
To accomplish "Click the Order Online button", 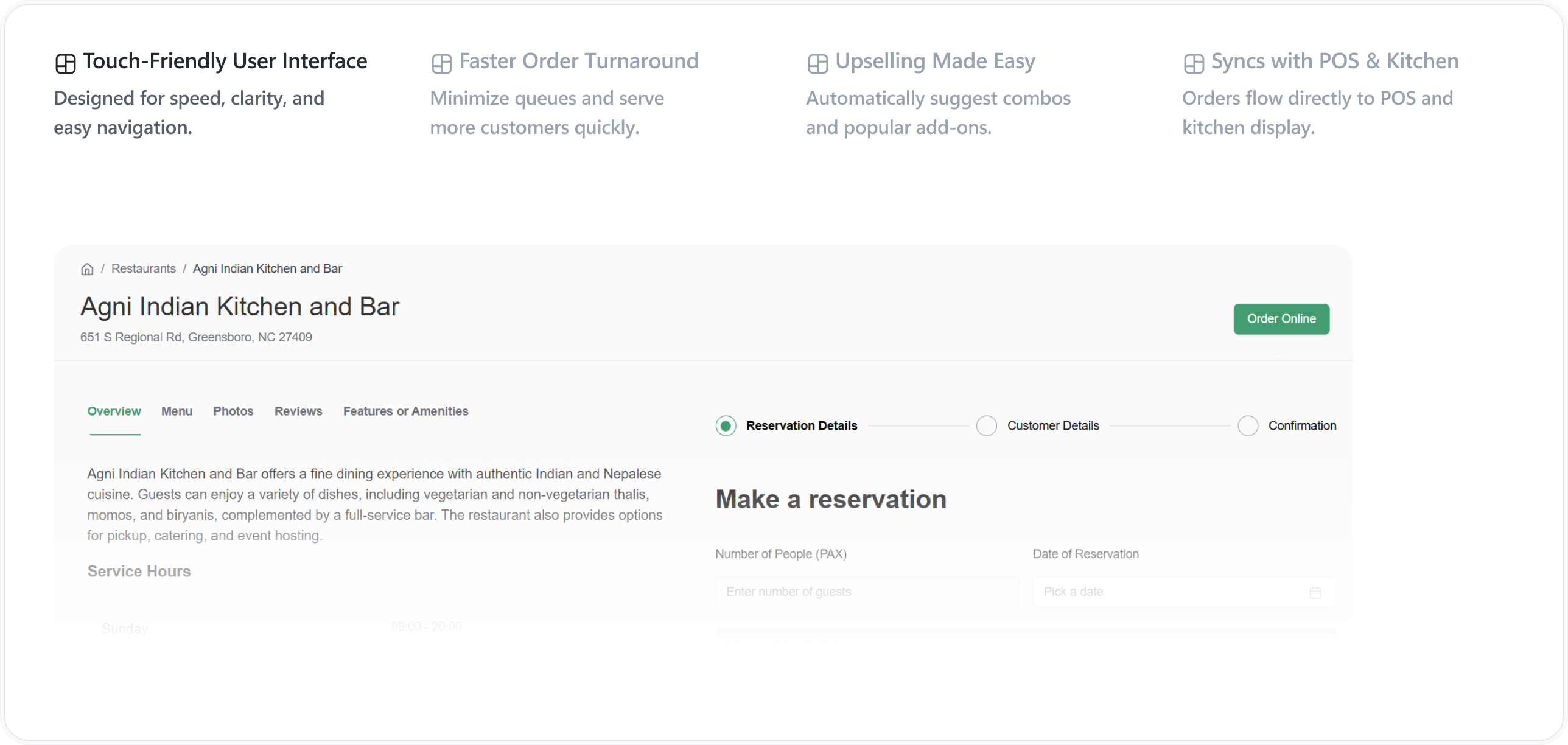I will 1281,319.
